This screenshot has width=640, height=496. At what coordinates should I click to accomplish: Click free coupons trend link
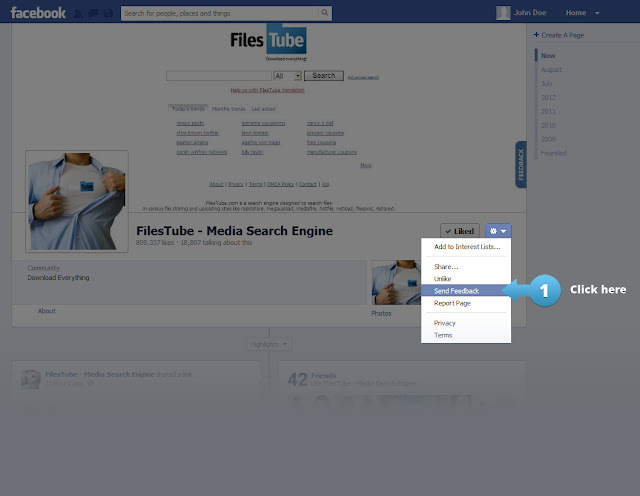point(321,142)
